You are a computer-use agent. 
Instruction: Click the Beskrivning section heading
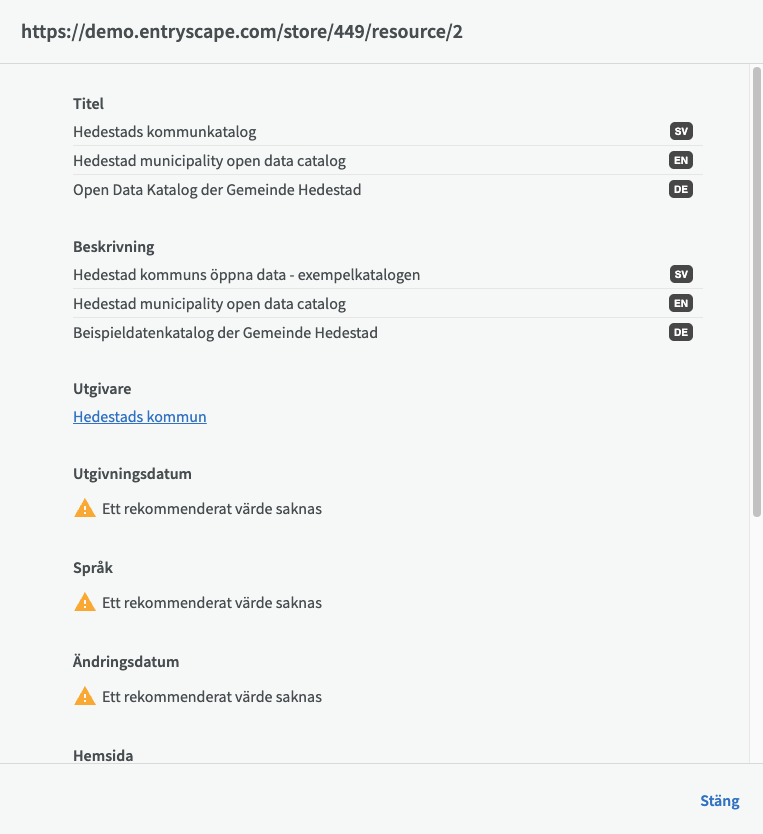tap(114, 246)
